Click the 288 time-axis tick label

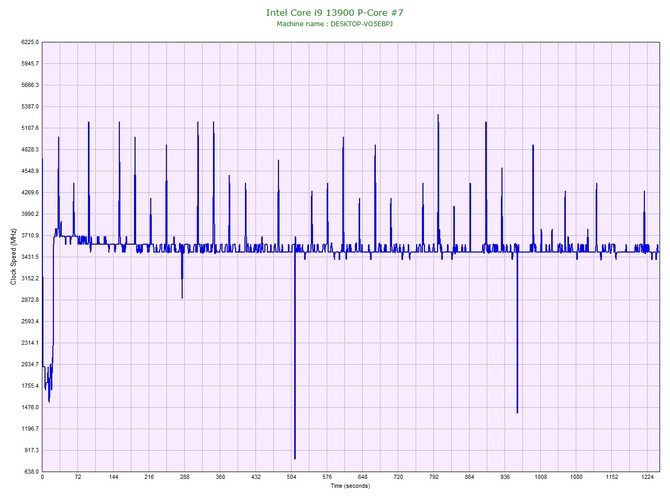point(185,477)
